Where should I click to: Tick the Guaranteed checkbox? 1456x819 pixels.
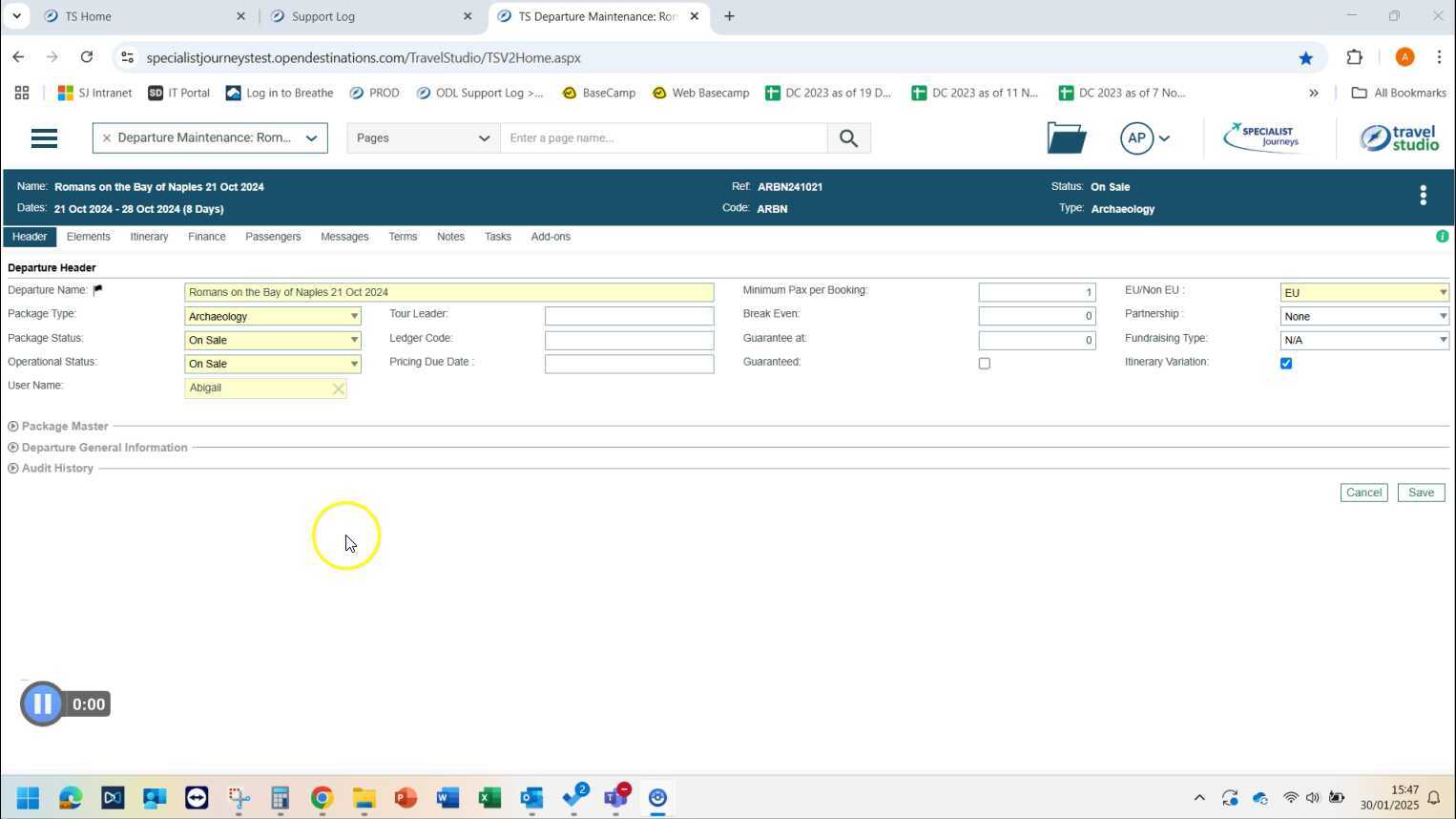point(984,364)
